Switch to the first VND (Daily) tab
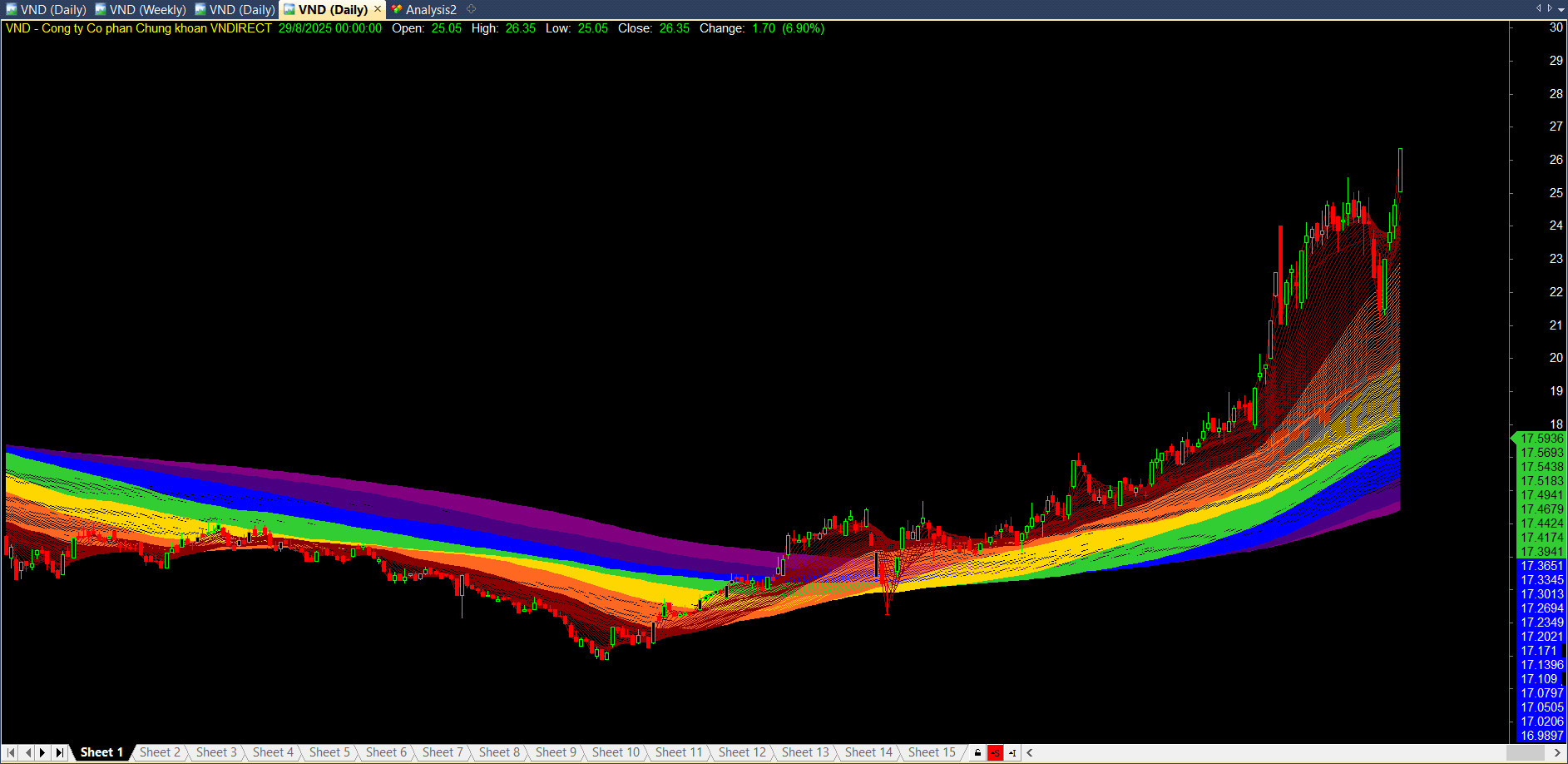This screenshot has width=1568, height=764. point(52,10)
